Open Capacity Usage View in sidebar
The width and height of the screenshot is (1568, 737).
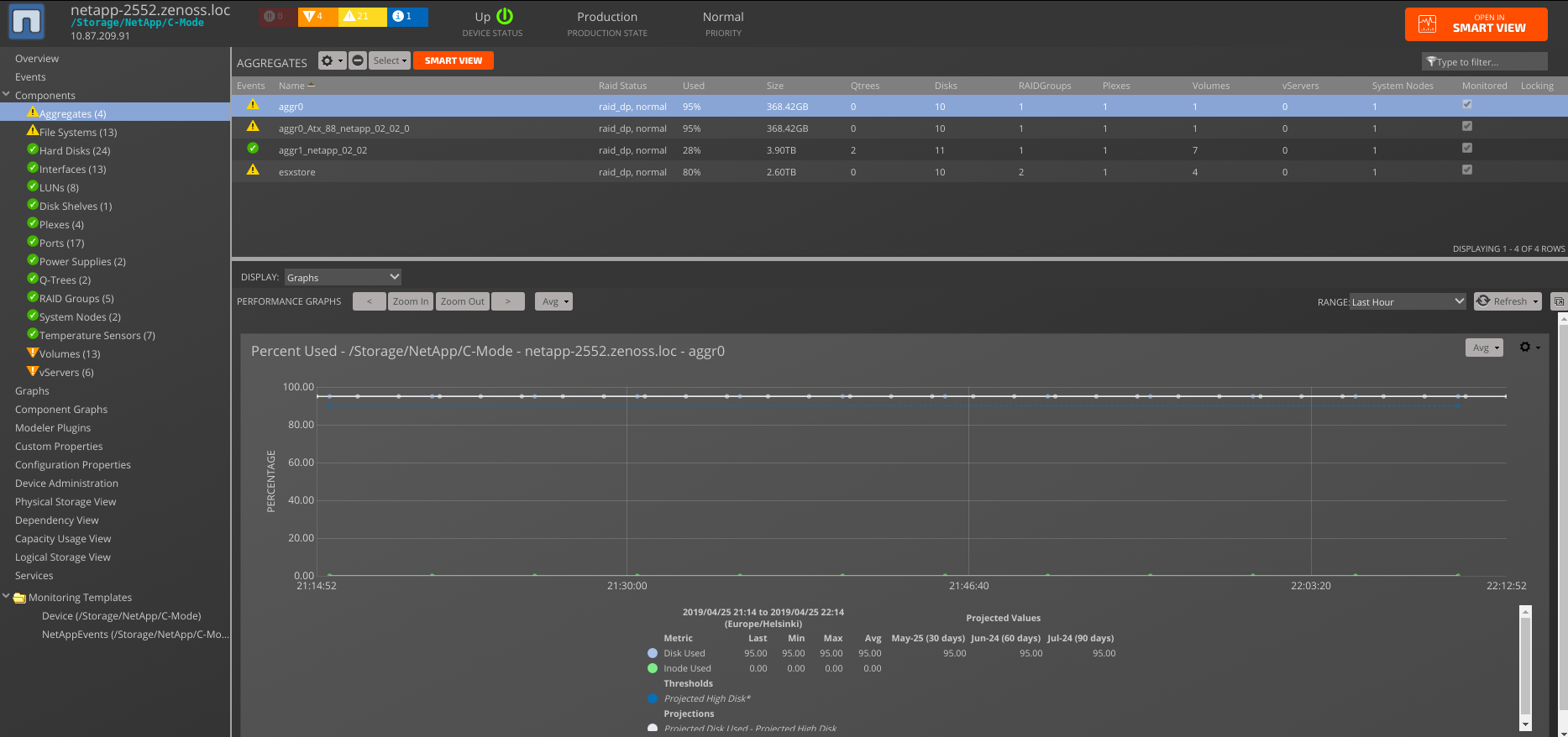[63, 539]
